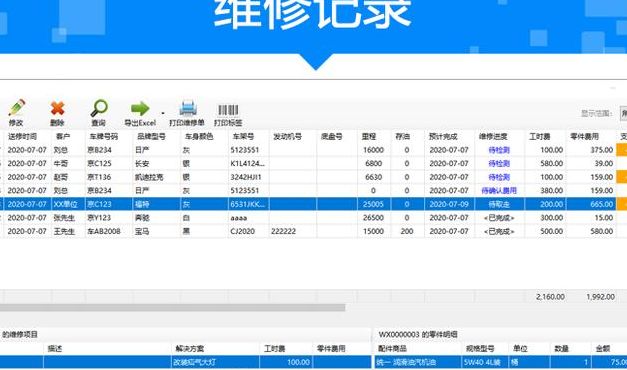
Task: Click brand cell 长安
Action: [x=142, y=164]
